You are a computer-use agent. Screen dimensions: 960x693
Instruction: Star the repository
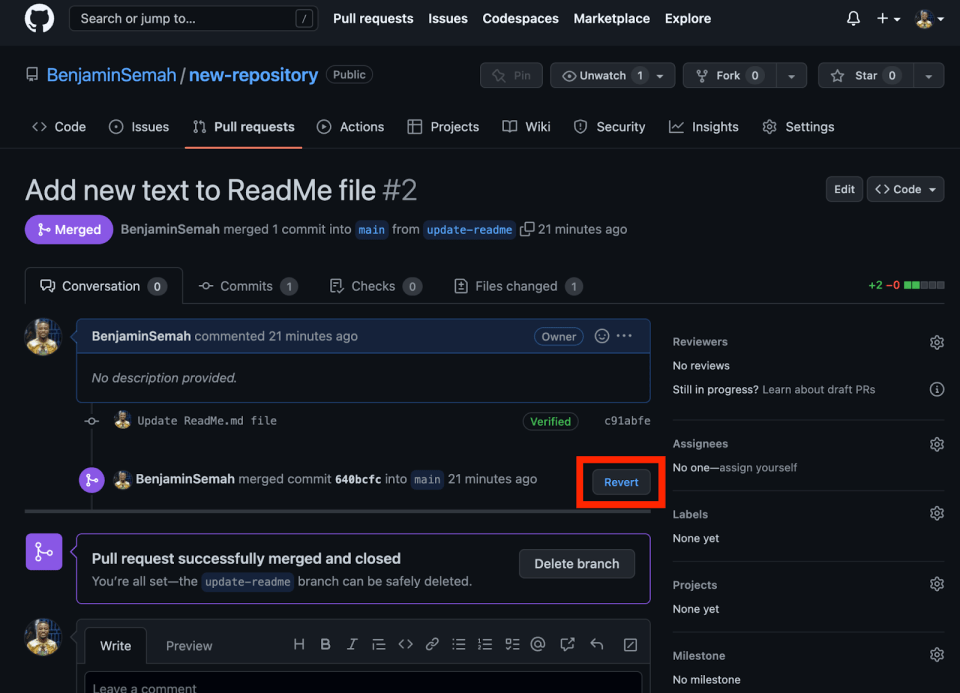865,75
